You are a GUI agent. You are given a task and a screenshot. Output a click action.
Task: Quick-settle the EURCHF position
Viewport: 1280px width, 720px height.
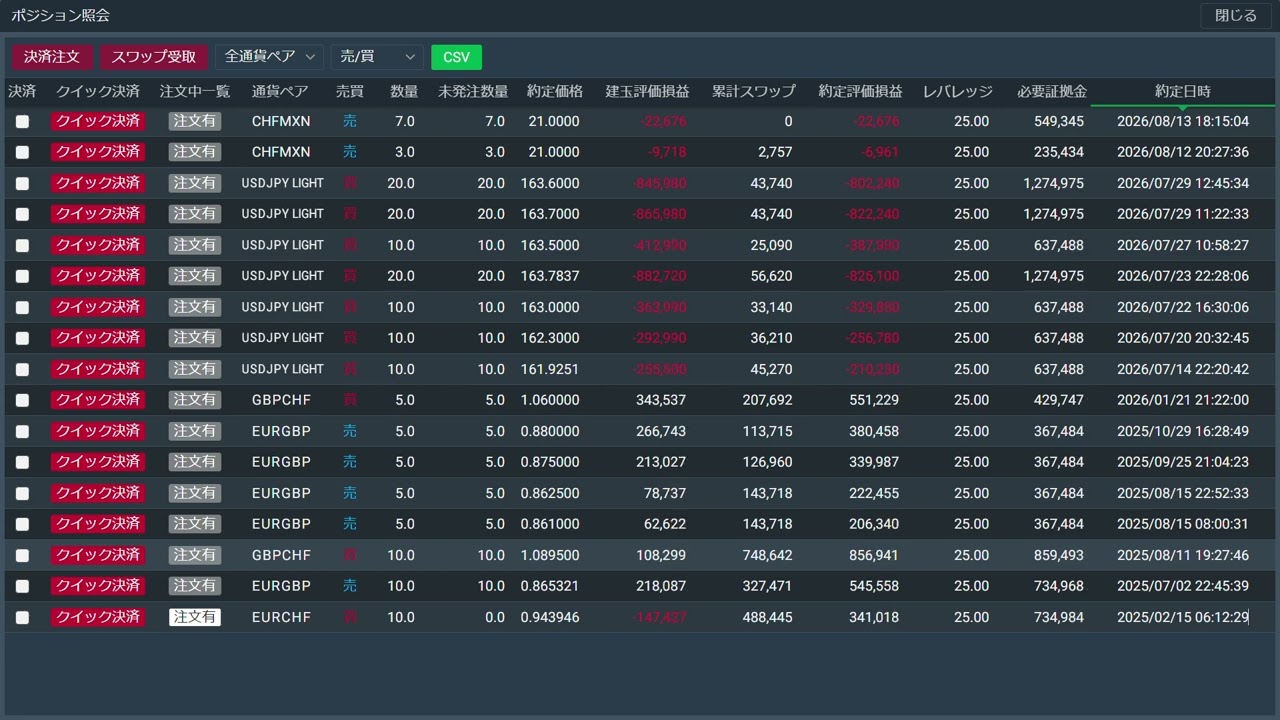point(98,617)
